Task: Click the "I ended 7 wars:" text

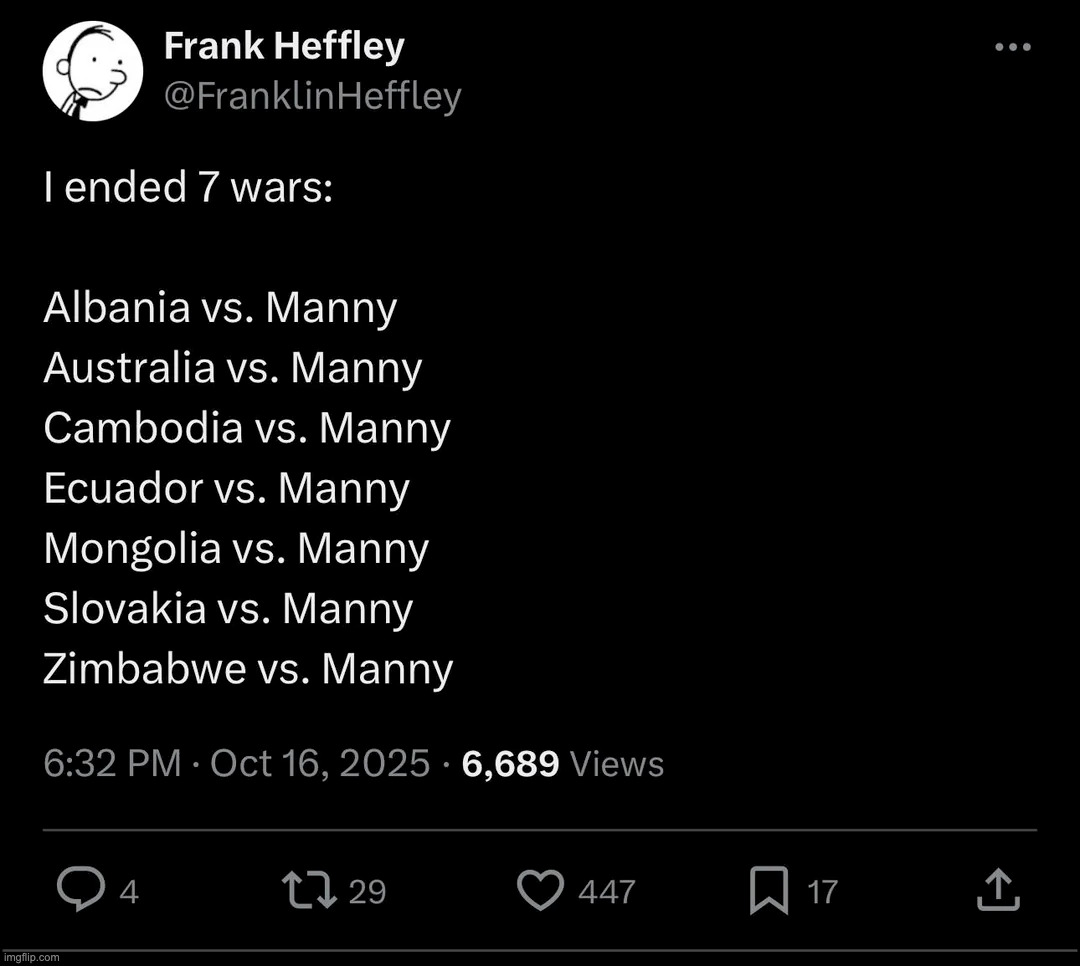Action: [188, 188]
